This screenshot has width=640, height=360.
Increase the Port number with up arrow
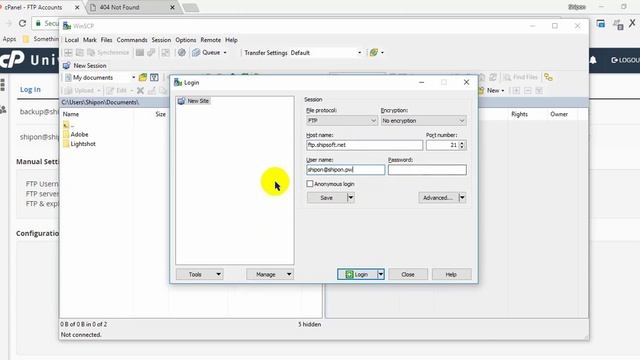pyautogui.click(x=462, y=143)
